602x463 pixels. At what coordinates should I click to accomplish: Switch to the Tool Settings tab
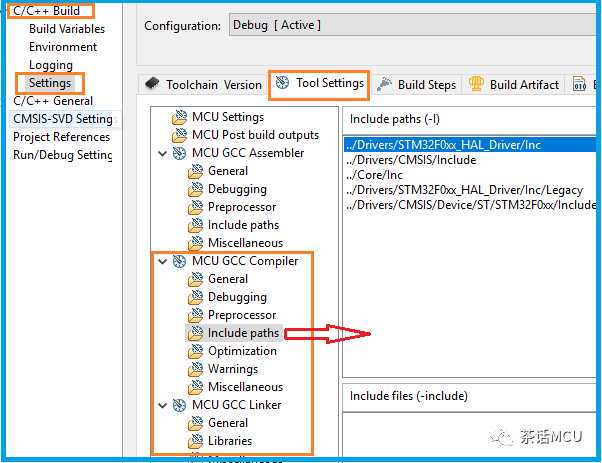[x=319, y=83]
